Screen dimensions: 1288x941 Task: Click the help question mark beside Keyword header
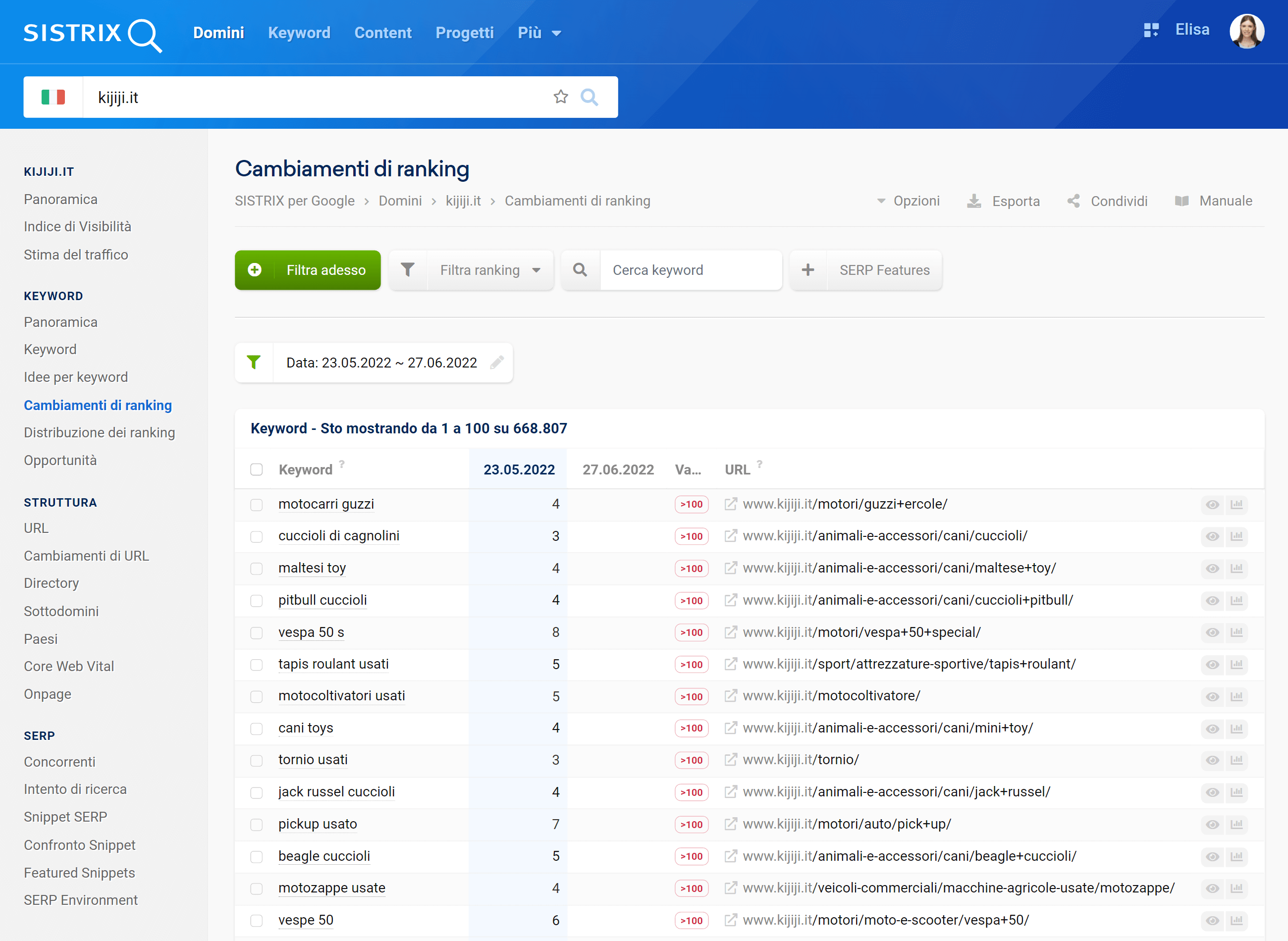tap(342, 464)
